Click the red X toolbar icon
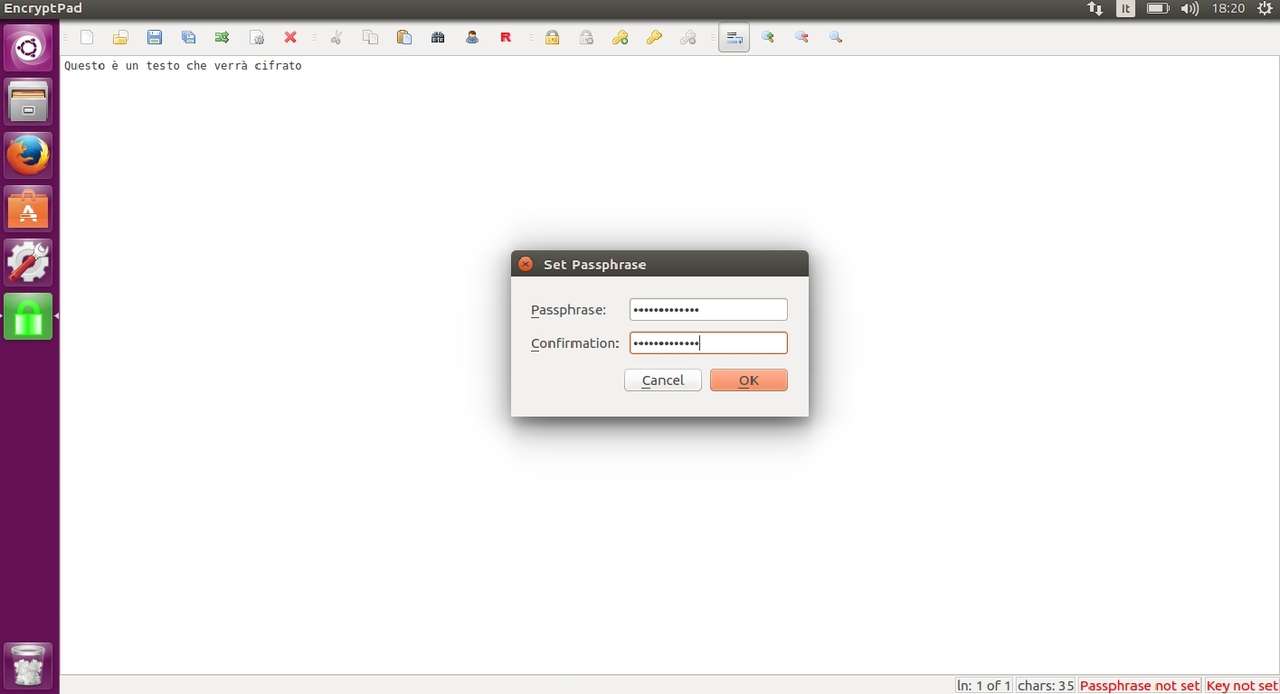Viewport: 1280px width, 694px height. pos(290,38)
